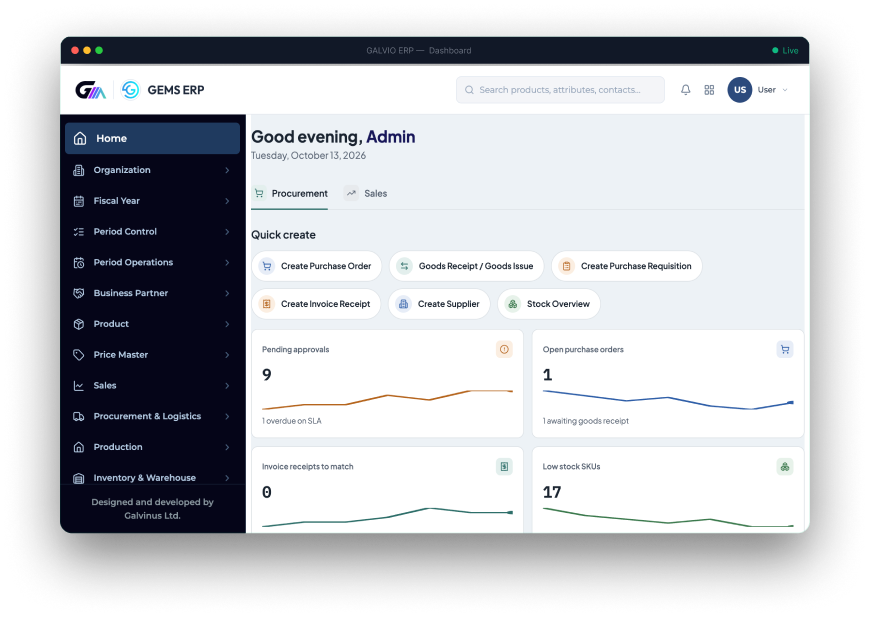Click the Invoice receipts to match icon

tap(504, 467)
